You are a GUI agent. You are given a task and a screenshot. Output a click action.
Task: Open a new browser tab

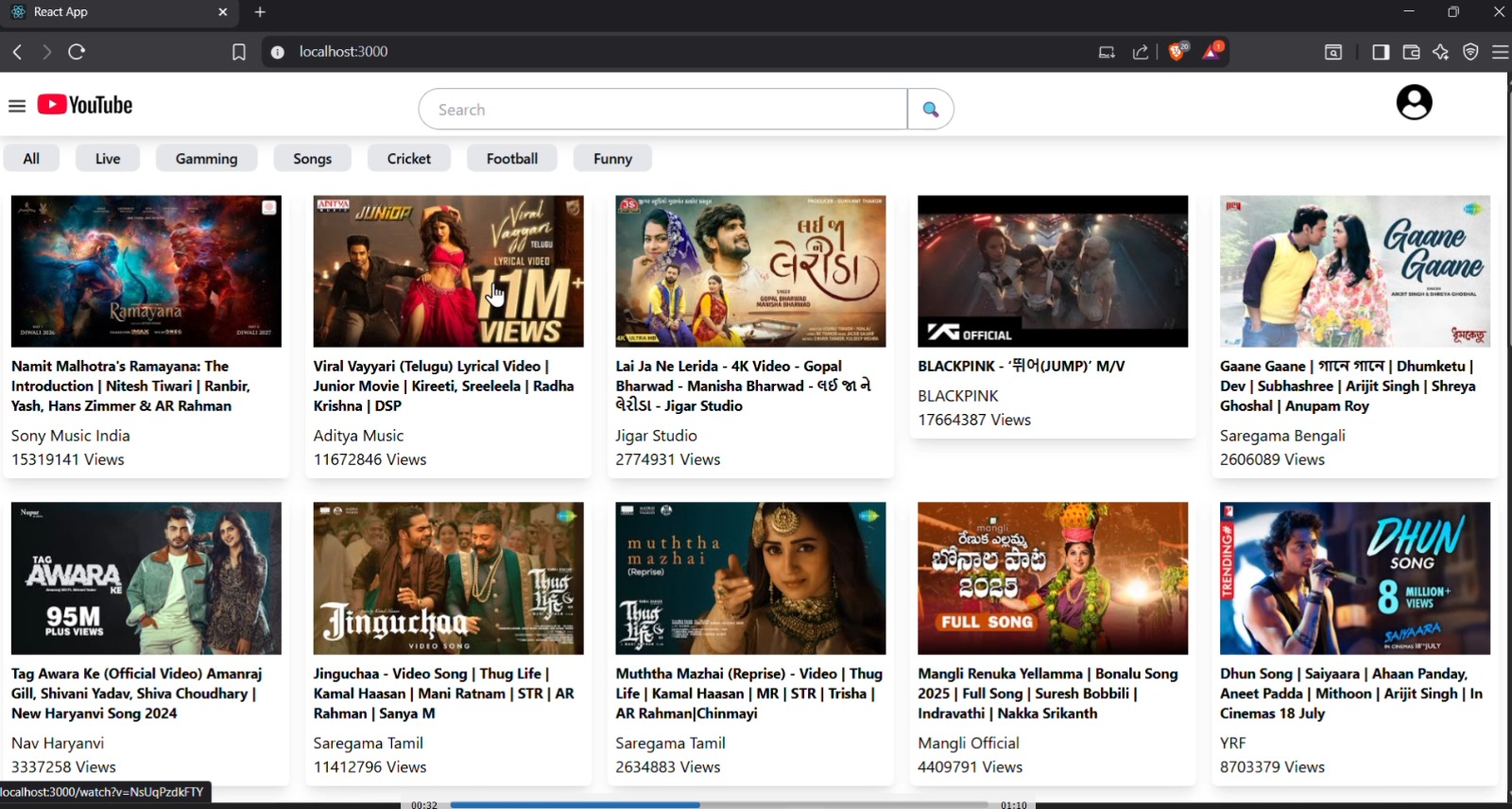(261, 12)
